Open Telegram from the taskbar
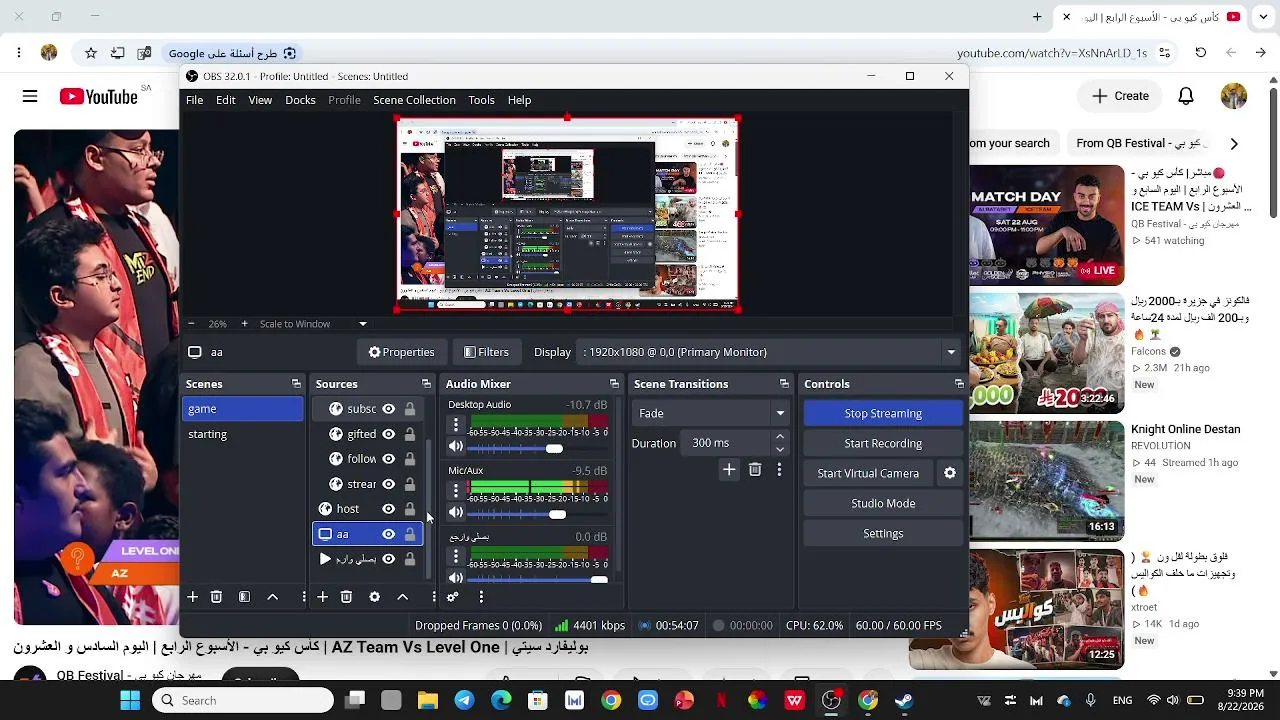This screenshot has height=720, width=1280. 464,700
